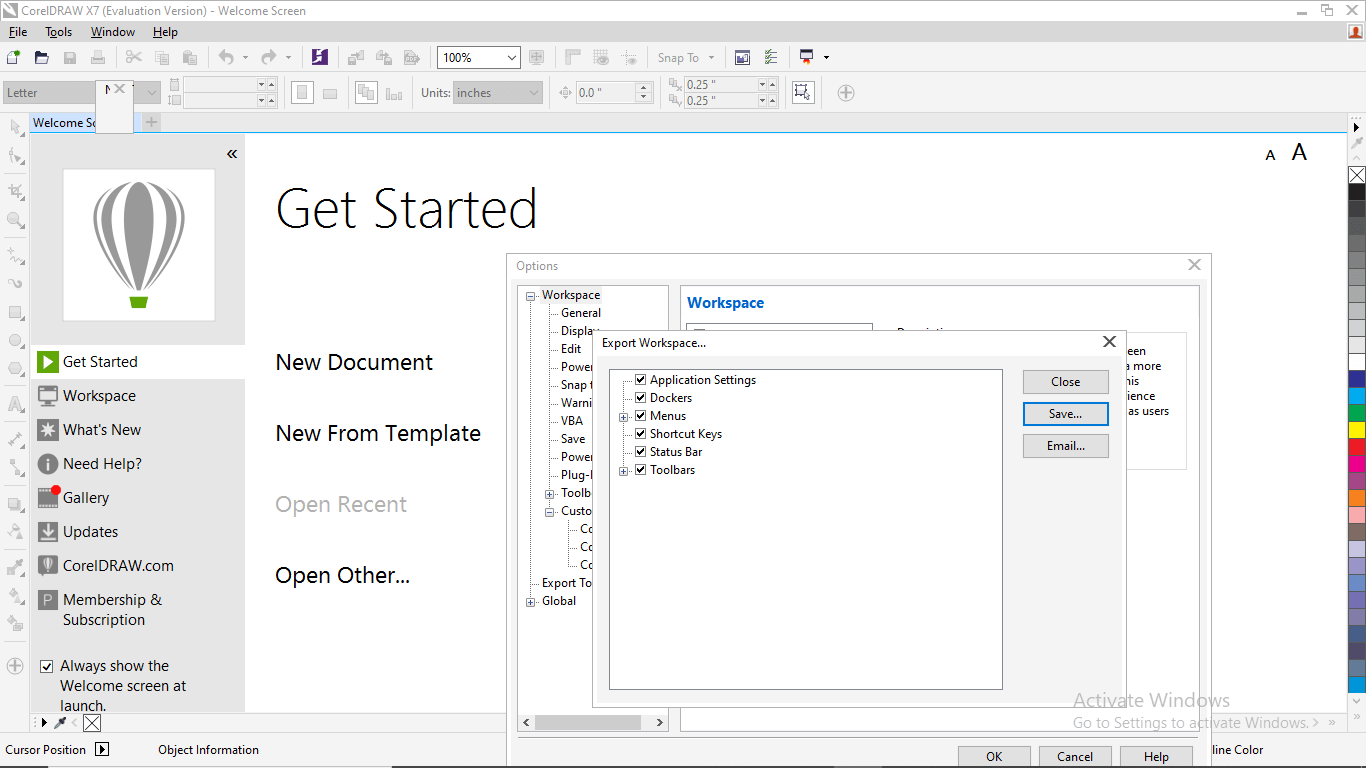Select the Ellipse tool in the toolbox

coord(15,340)
